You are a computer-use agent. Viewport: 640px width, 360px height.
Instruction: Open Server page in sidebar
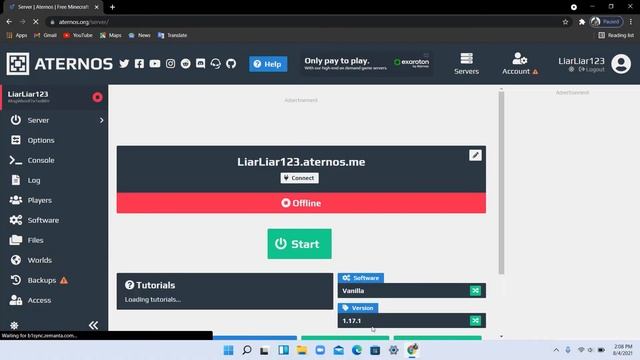[38, 120]
